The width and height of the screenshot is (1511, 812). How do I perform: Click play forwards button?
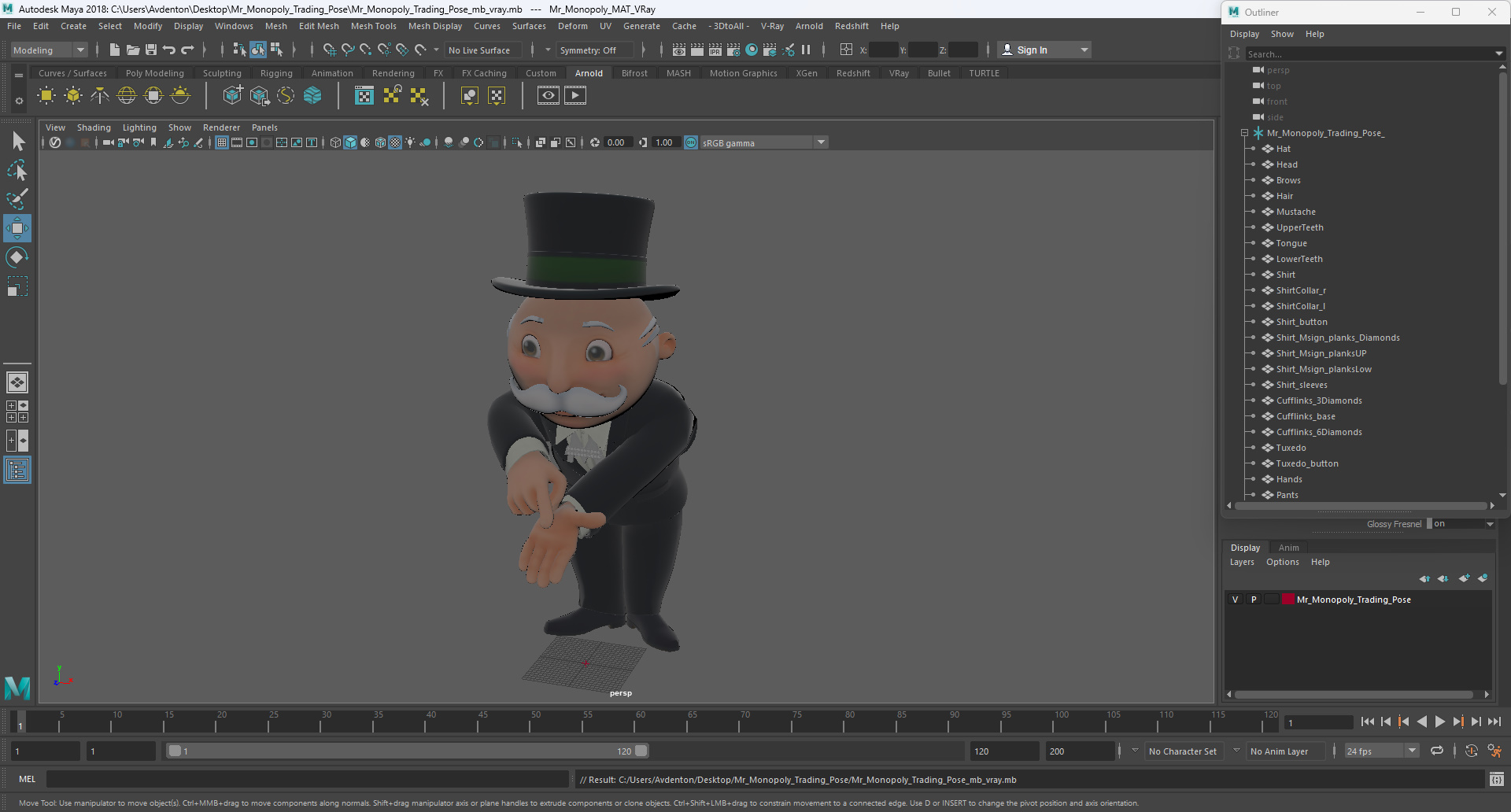[1439, 722]
